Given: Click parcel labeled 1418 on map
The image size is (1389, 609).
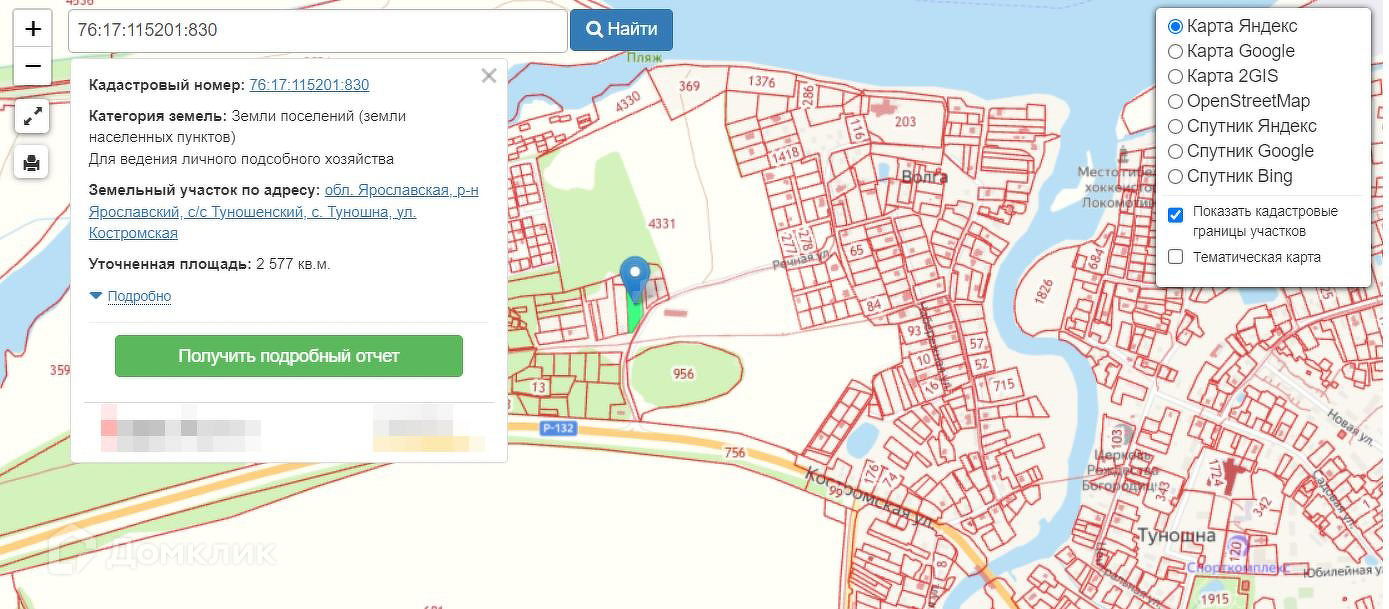Looking at the screenshot, I should pyautogui.click(x=786, y=154).
